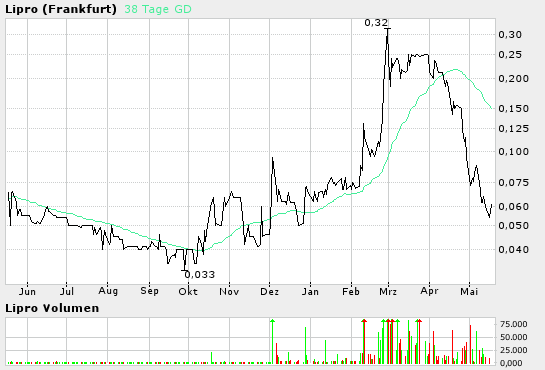Image resolution: width=545 pixels, height=370 pixels.
Task: Click the '0,30' price axis value
Action: (510, 34)
